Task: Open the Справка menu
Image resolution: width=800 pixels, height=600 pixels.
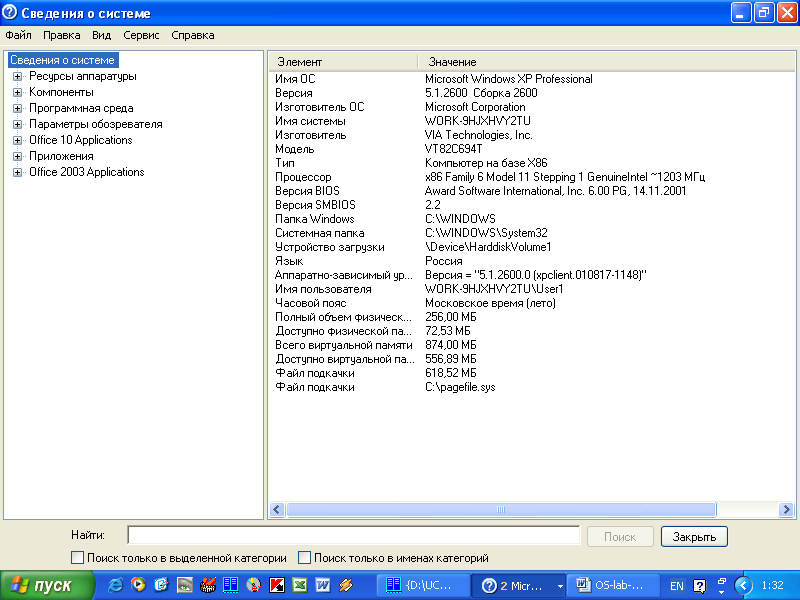Action: coord(193,35)
